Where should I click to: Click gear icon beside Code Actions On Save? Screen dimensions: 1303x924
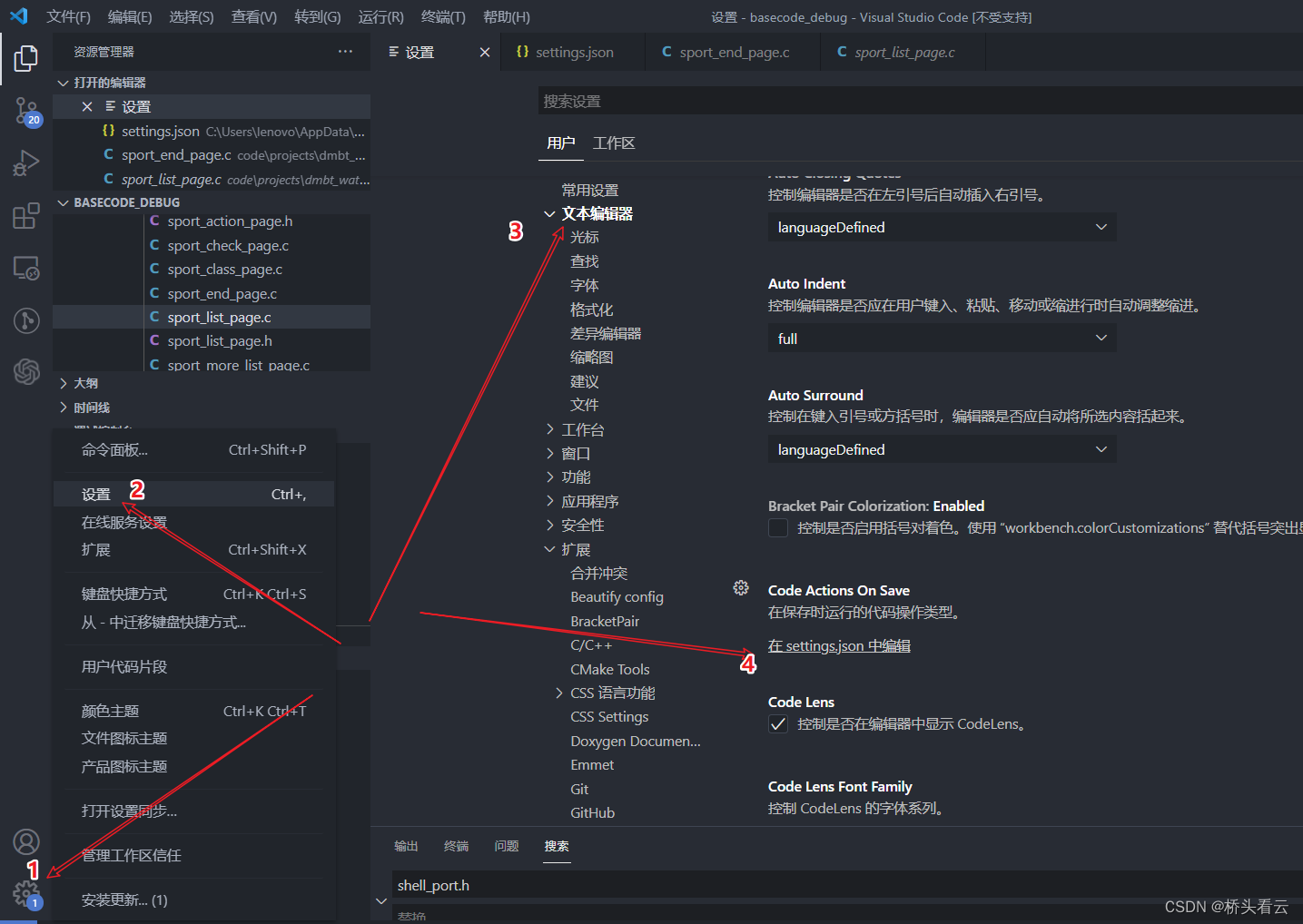click(741, 588)
